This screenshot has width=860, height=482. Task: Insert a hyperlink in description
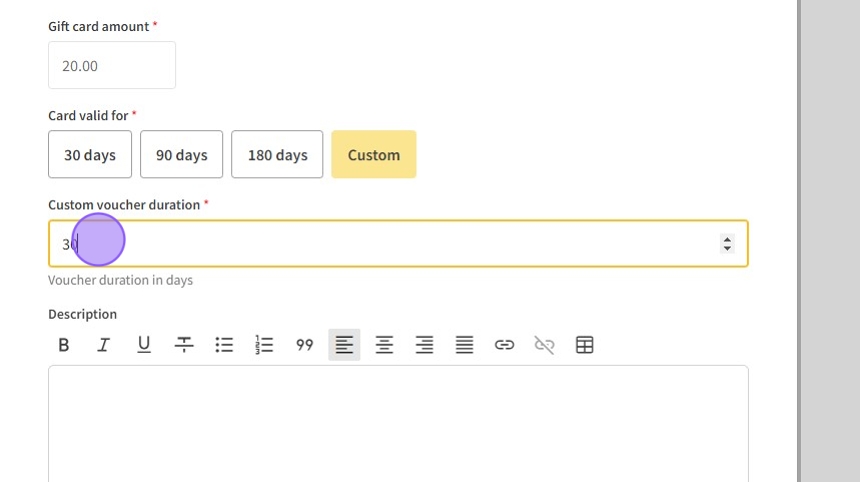[x=504, y=345]
